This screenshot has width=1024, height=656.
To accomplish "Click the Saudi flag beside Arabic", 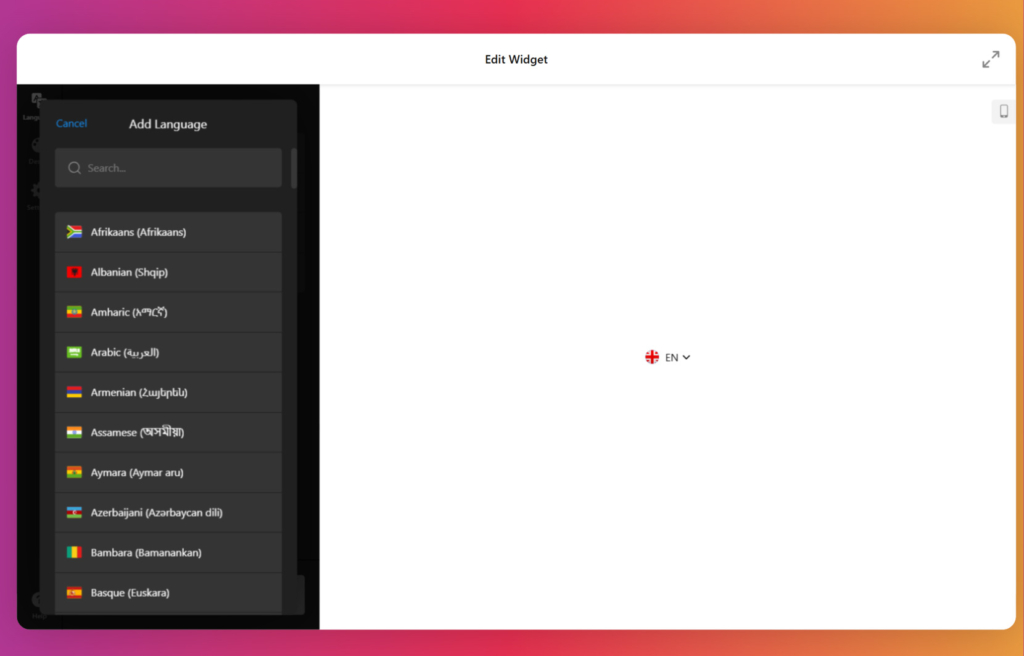I will tap(74, 352).
